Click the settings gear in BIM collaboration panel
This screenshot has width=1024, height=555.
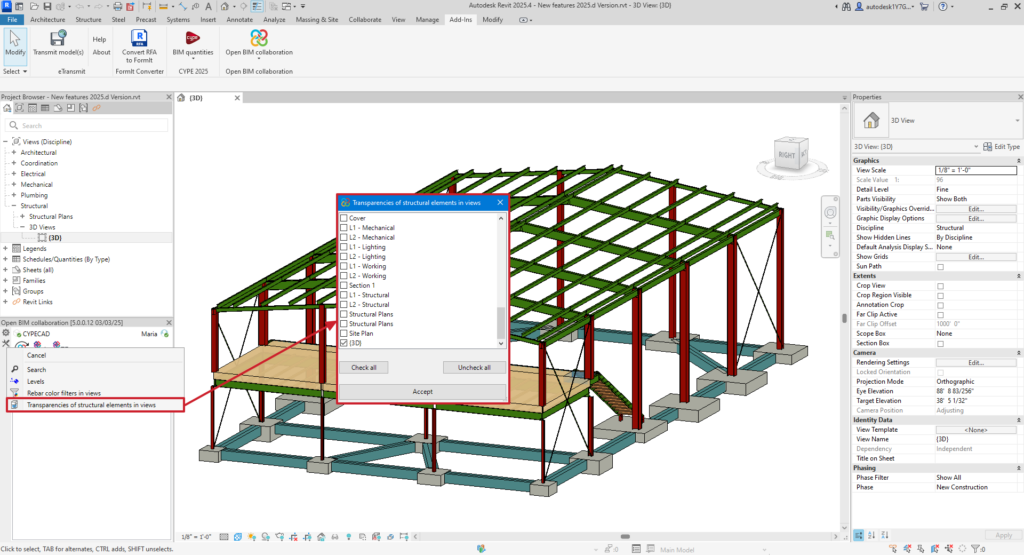click(x=6, y=333)
